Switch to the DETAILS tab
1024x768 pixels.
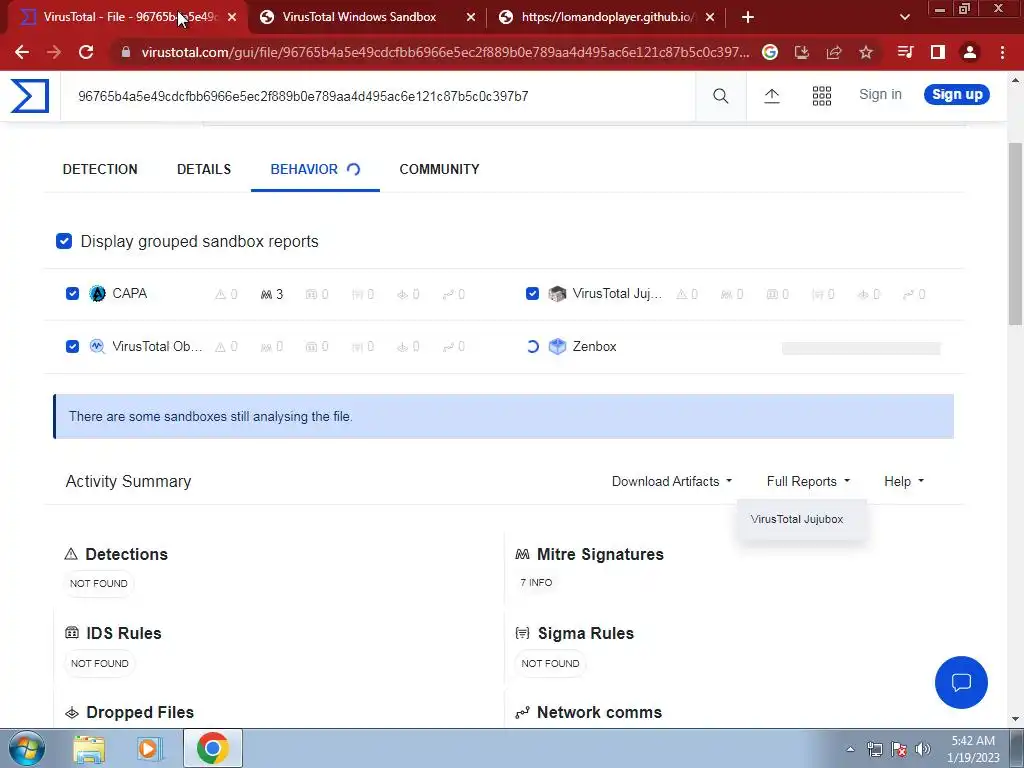click(x=204, y=169)
